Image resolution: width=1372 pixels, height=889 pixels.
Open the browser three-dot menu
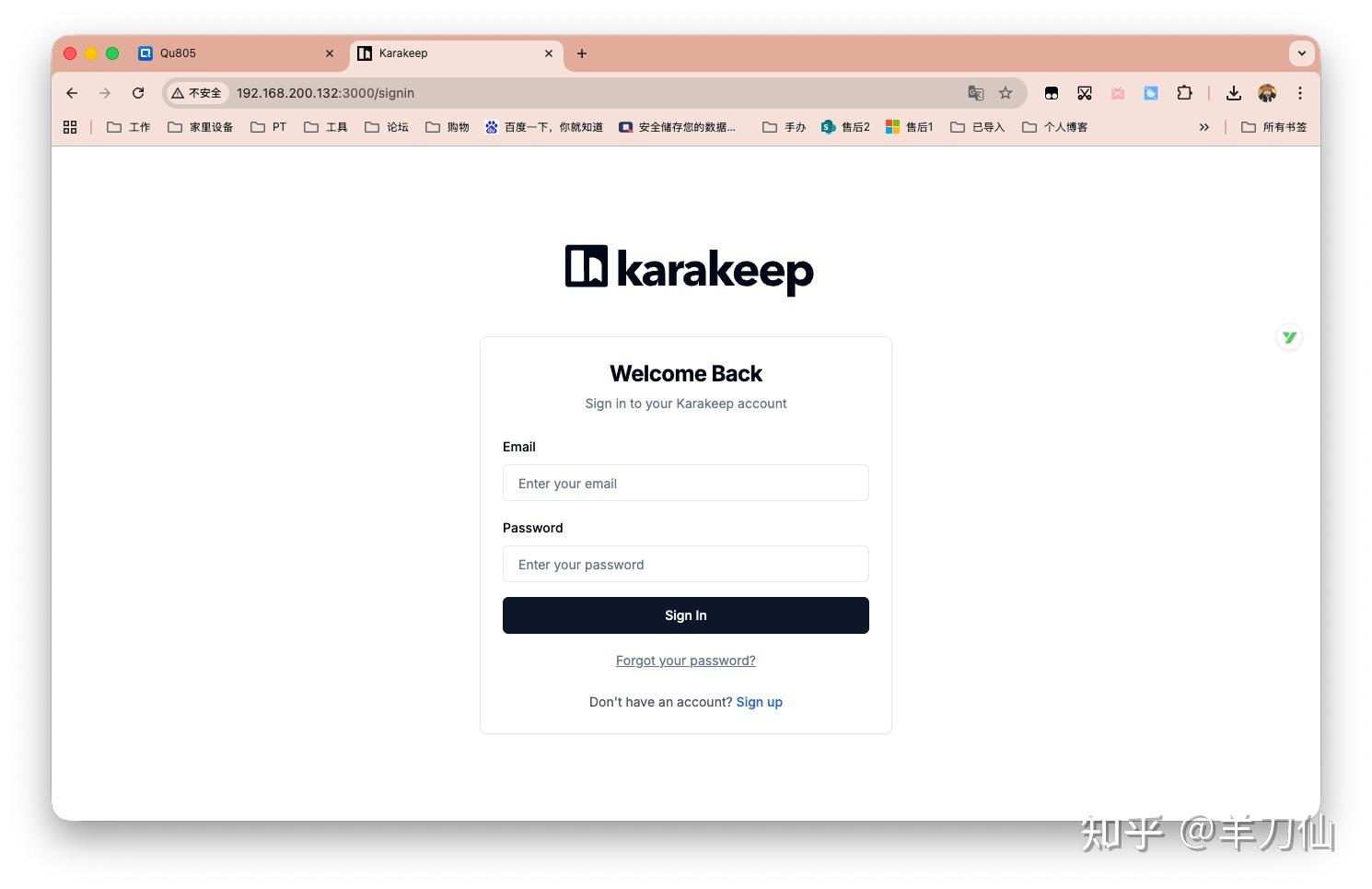[x=1299, y=93]
